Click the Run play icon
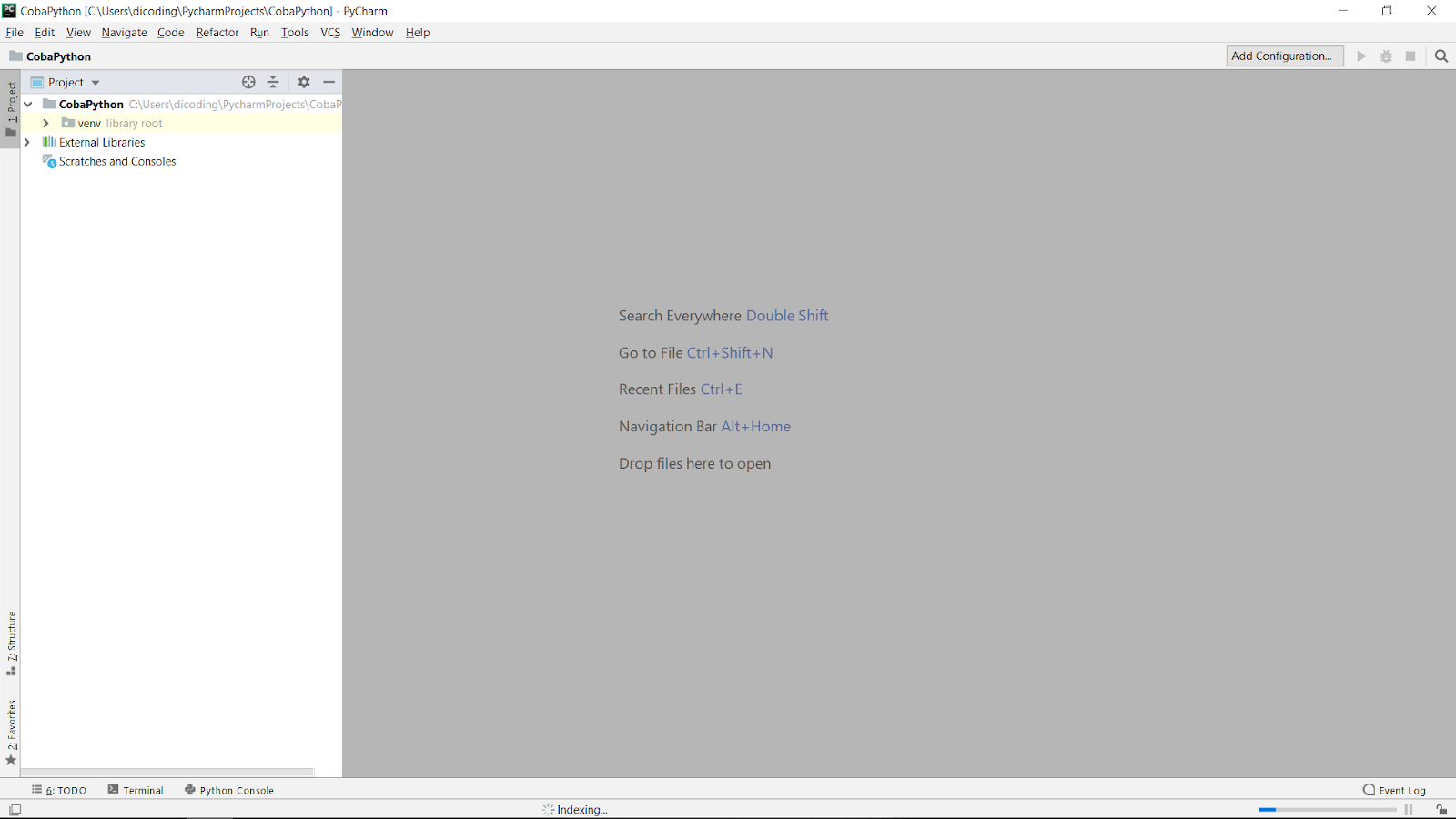The image size is (1456, 819). pos(1361,56)
